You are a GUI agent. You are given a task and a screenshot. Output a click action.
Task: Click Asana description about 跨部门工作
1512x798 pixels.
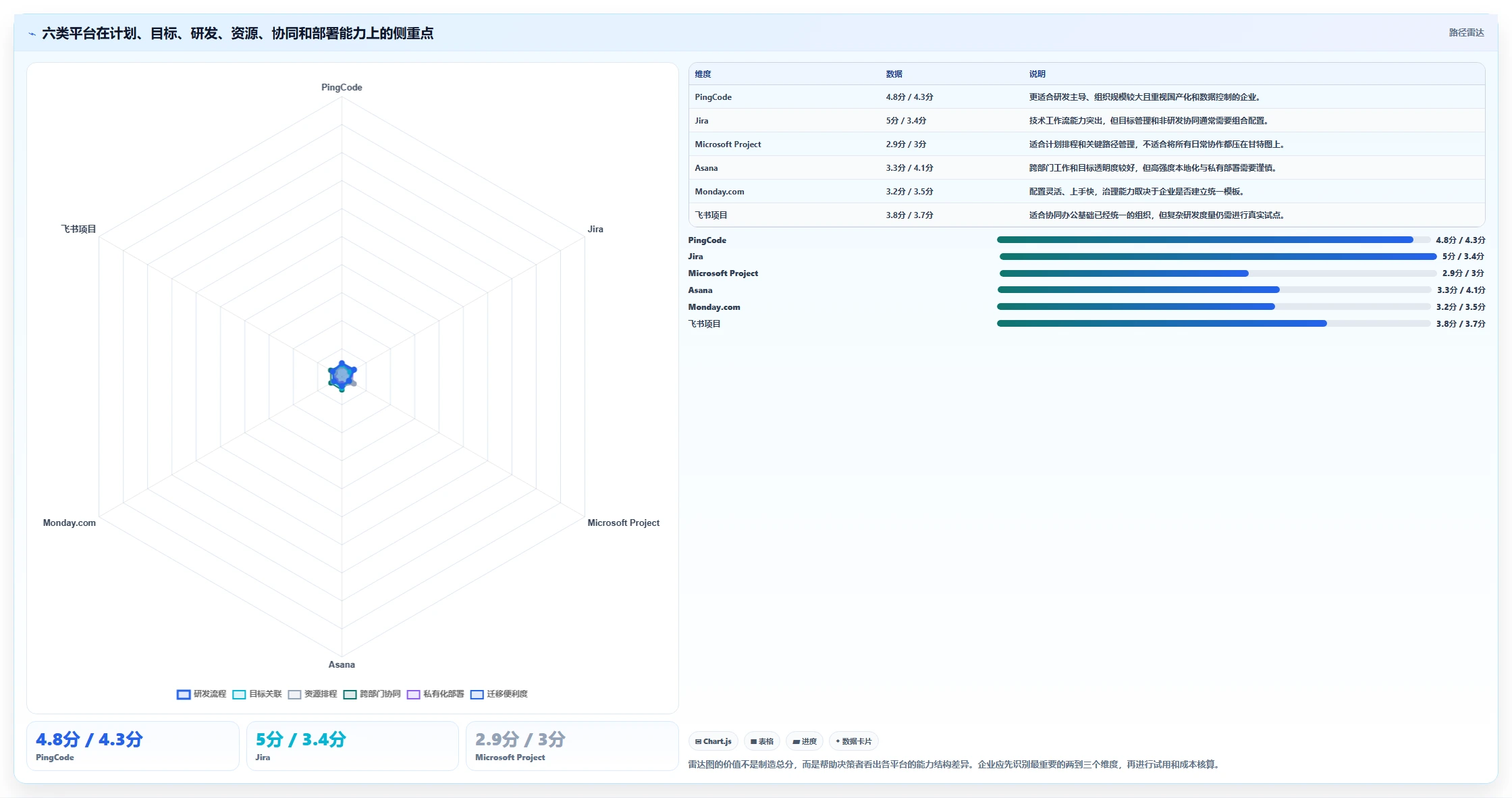click(x=1154, y=168)
